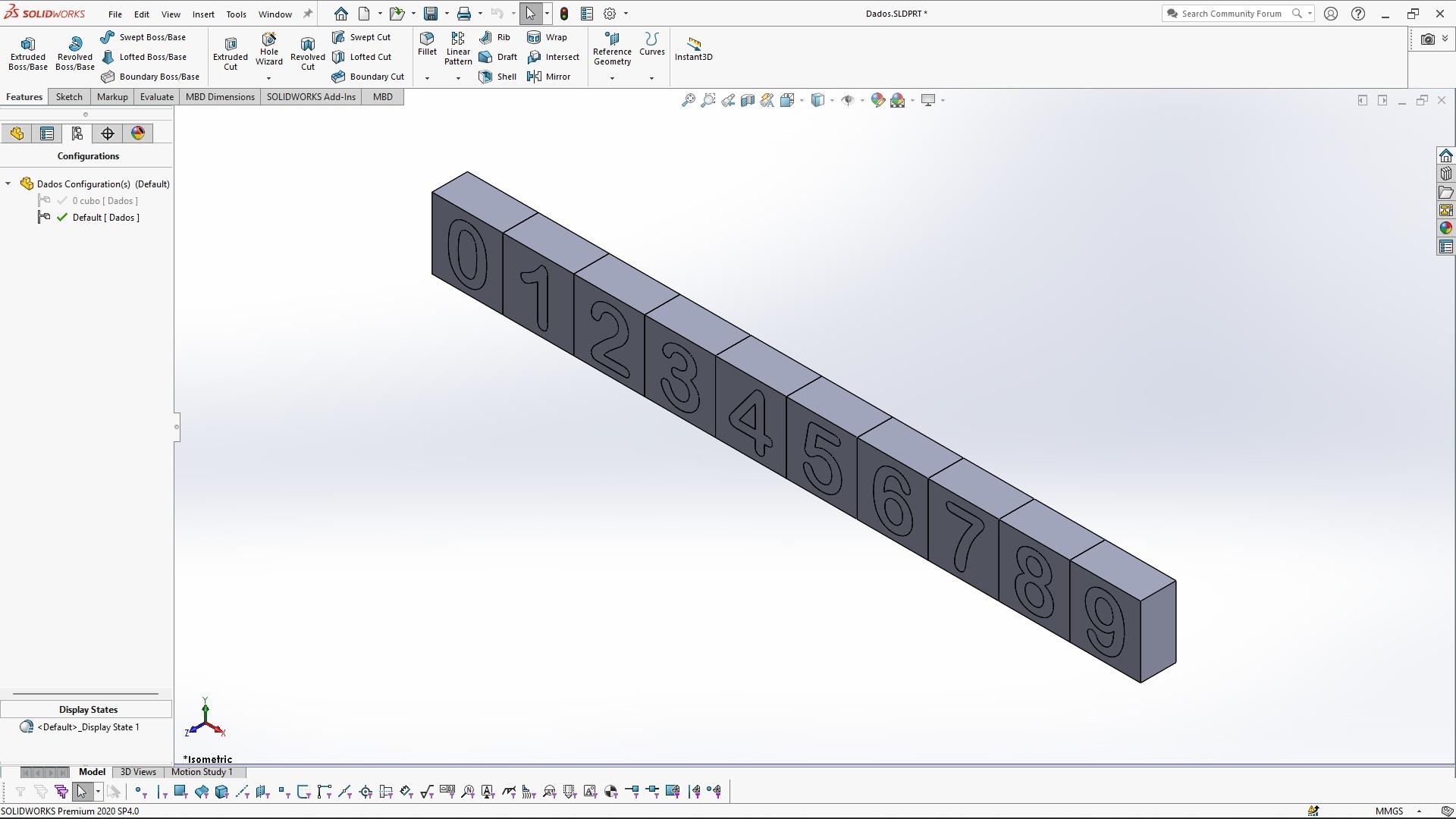Open the Hole Wizard tool

coord(269,50)
